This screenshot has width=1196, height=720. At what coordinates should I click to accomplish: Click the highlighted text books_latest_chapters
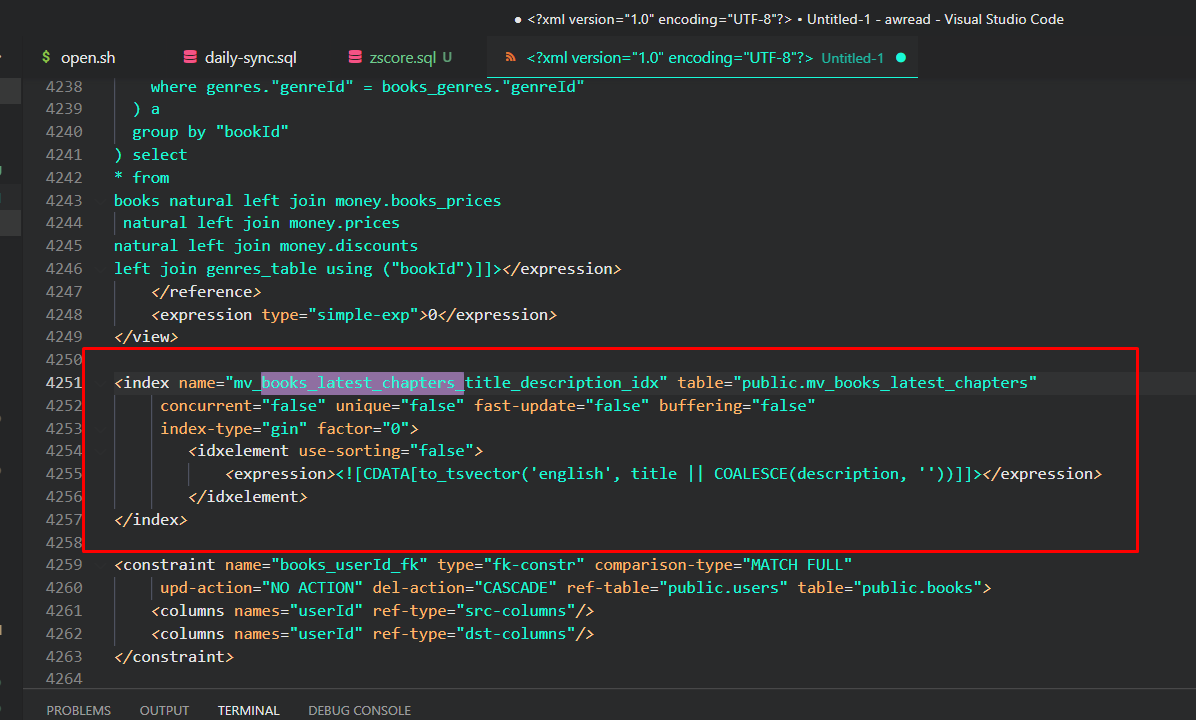[361, 382]
